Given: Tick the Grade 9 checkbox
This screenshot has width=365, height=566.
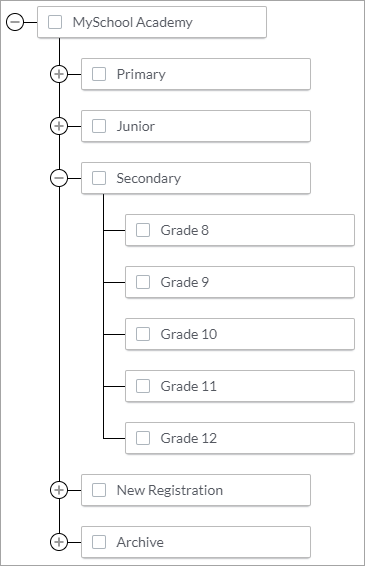Looking at the screenshot, I should coord(143,282).
